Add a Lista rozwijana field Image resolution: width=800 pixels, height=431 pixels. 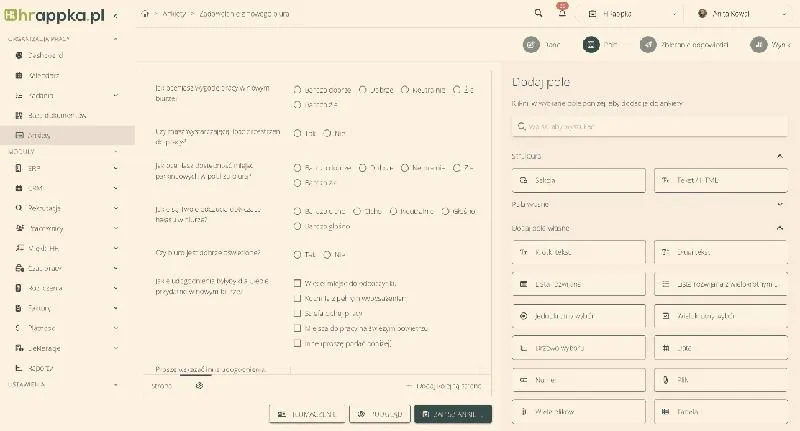point(579,284)
